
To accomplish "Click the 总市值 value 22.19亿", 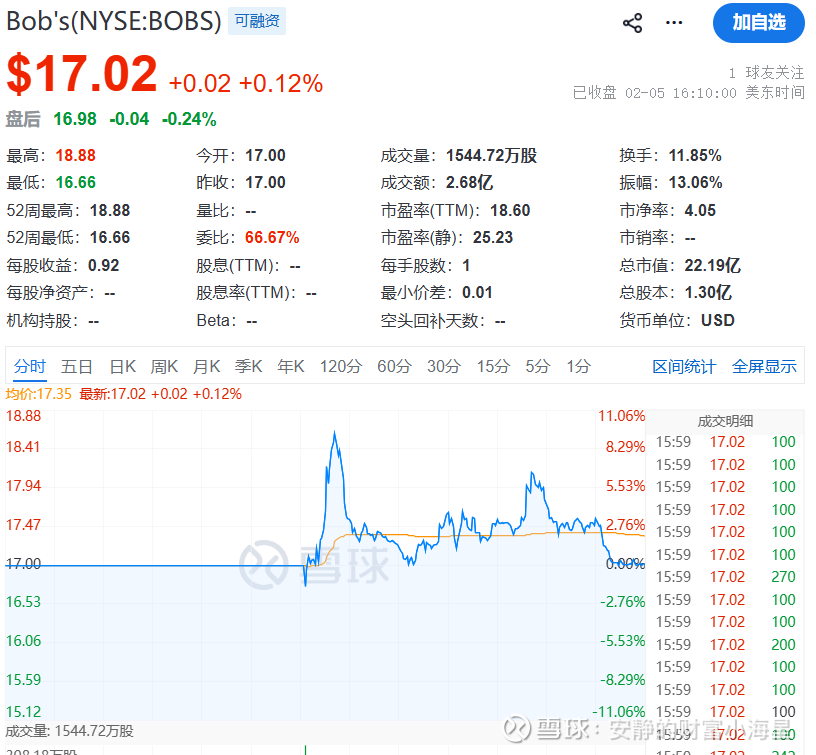I will [x=712, y=265].
